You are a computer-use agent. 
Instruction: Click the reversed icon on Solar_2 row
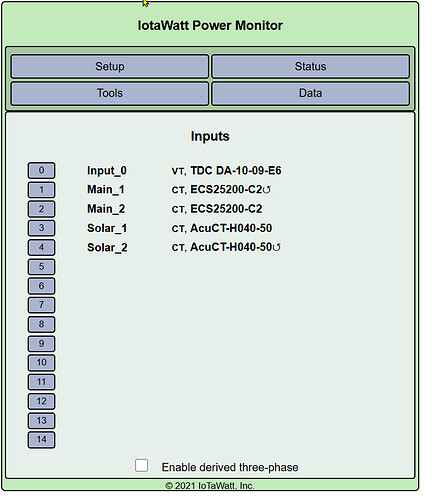tap(276, 248)
